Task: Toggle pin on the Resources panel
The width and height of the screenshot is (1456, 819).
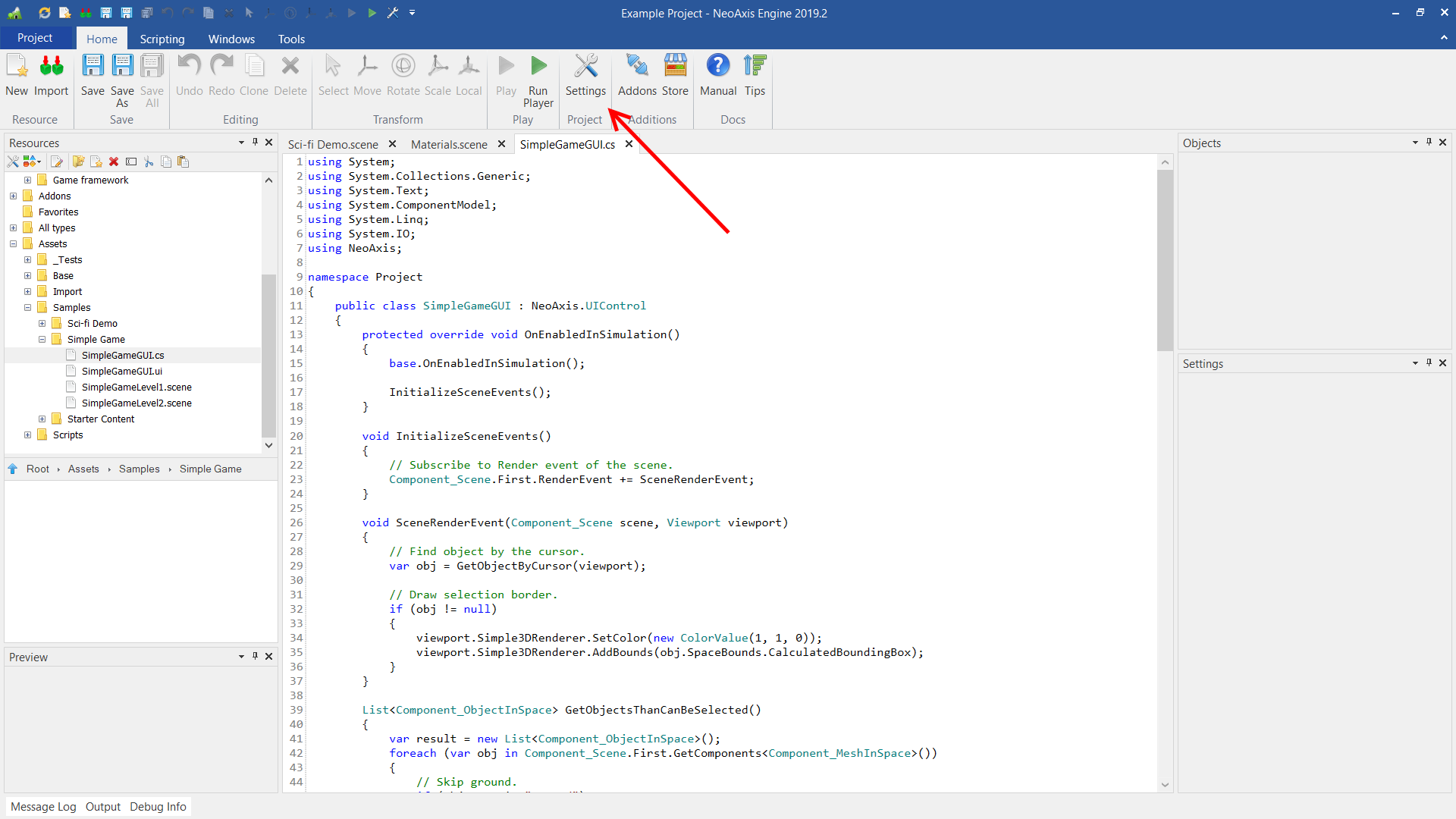Action: click(255, 142)
